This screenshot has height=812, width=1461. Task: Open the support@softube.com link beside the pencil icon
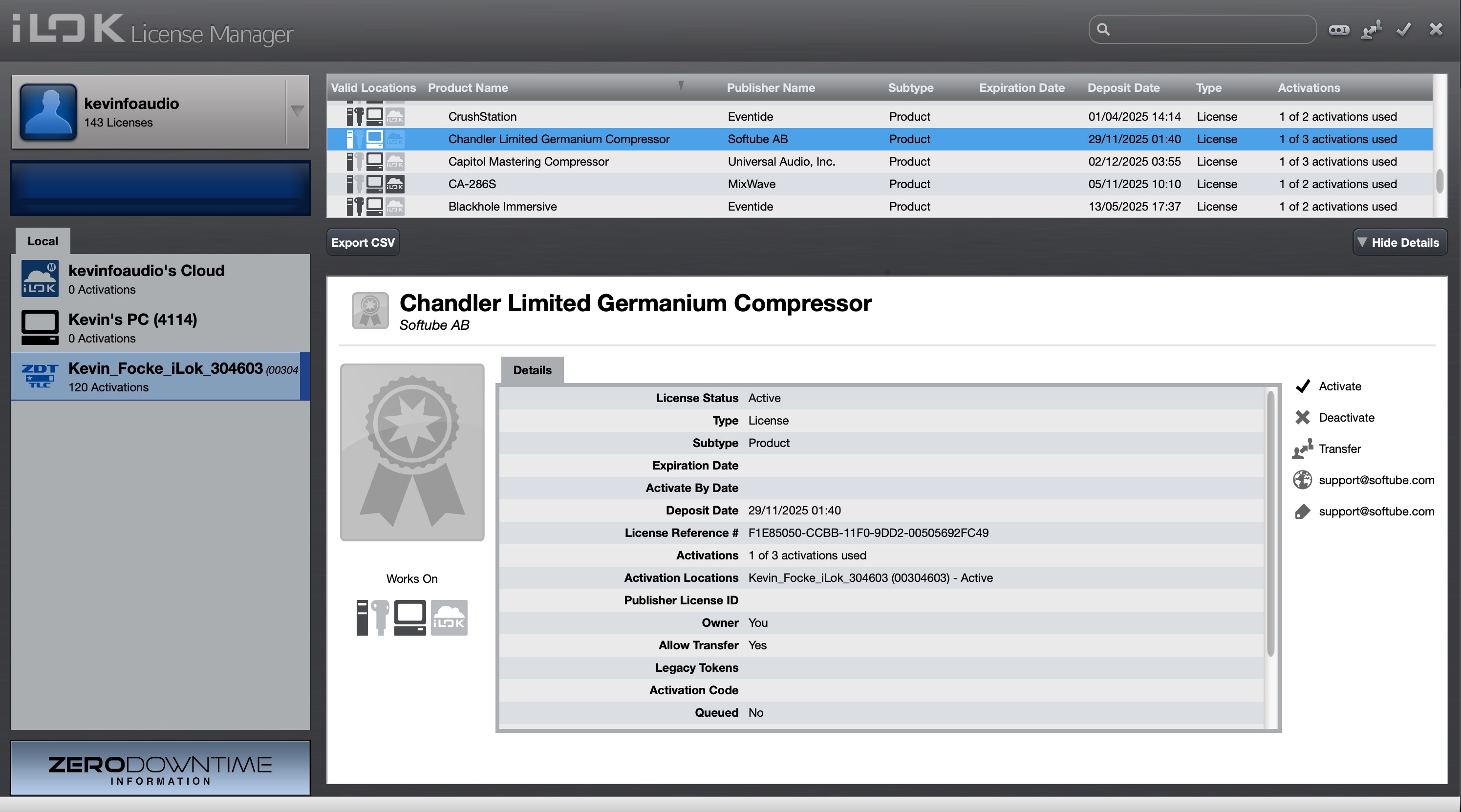1376,512
